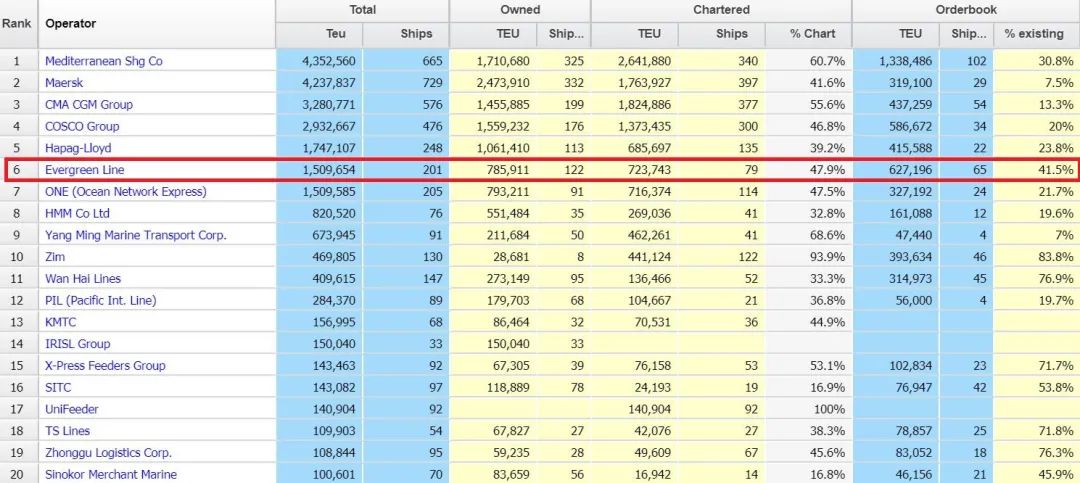Select the Orderbook group header
Image resolution: width=1080 pixels, height=483 pixels.
pyautogui.click(x=965, y=10)
